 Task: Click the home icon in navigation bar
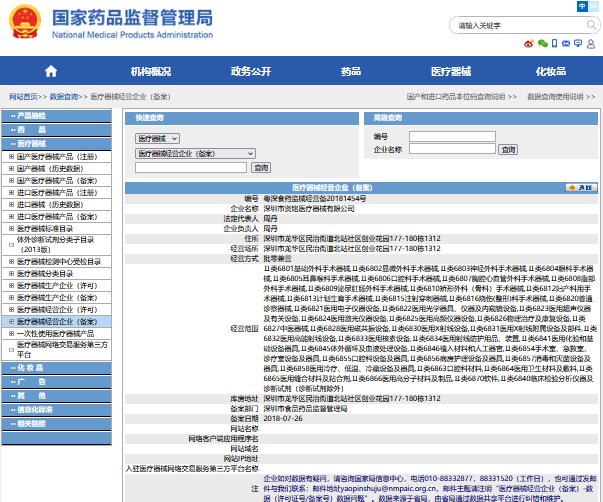click(51, 71)
